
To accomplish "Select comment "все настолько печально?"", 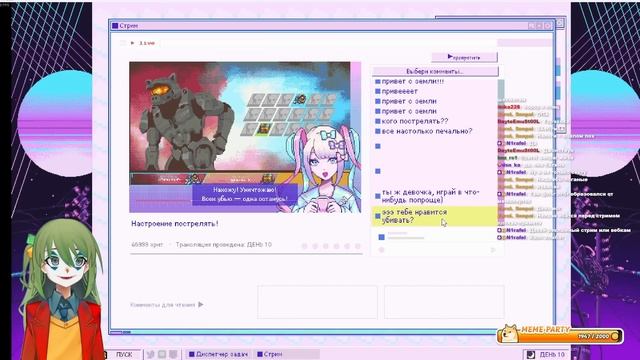I will (427, 131).
